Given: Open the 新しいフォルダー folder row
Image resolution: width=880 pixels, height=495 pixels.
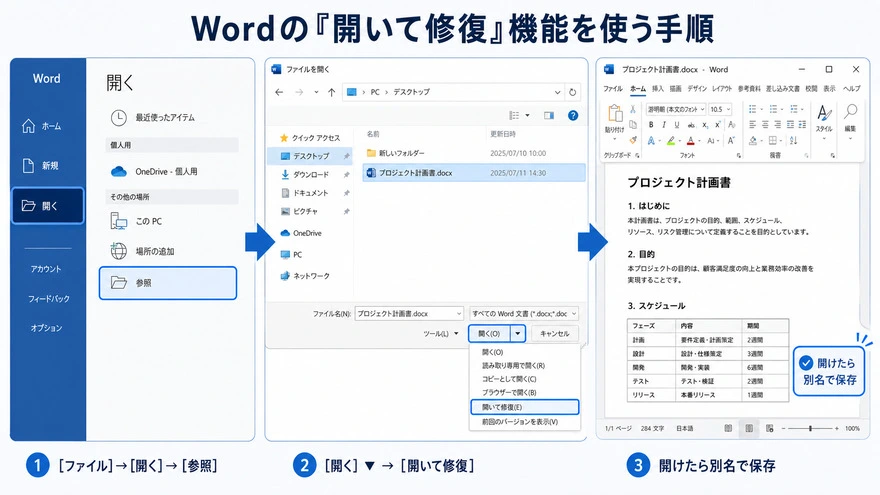Looking at the screenshot, I should pos(474,153).
